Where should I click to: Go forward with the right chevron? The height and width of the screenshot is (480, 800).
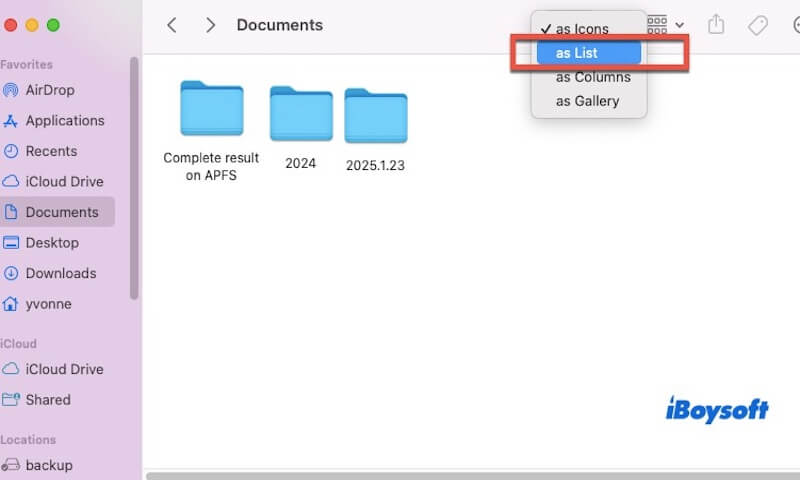coord(210,25)
